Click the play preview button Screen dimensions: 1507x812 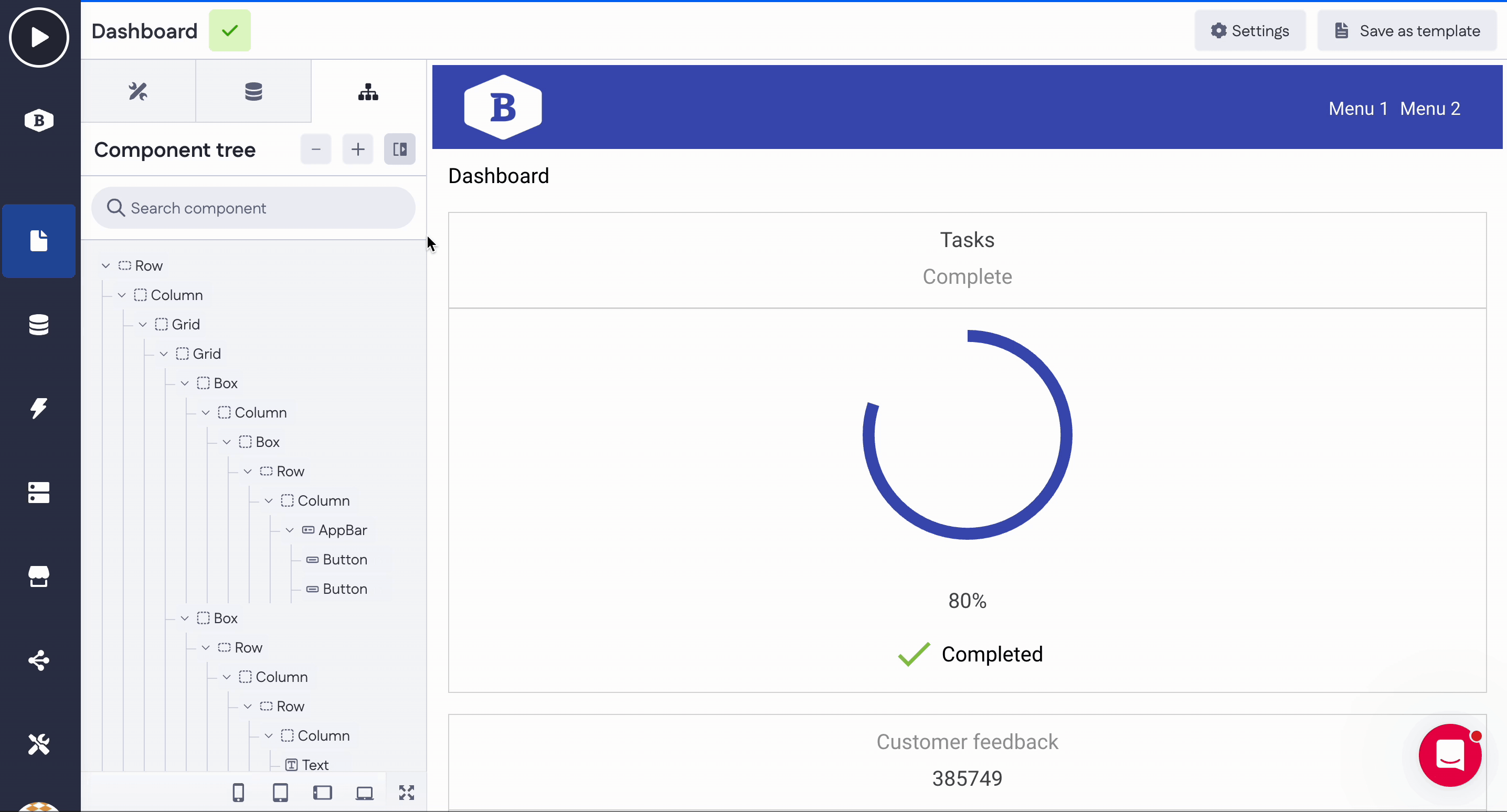pos(39,37)
